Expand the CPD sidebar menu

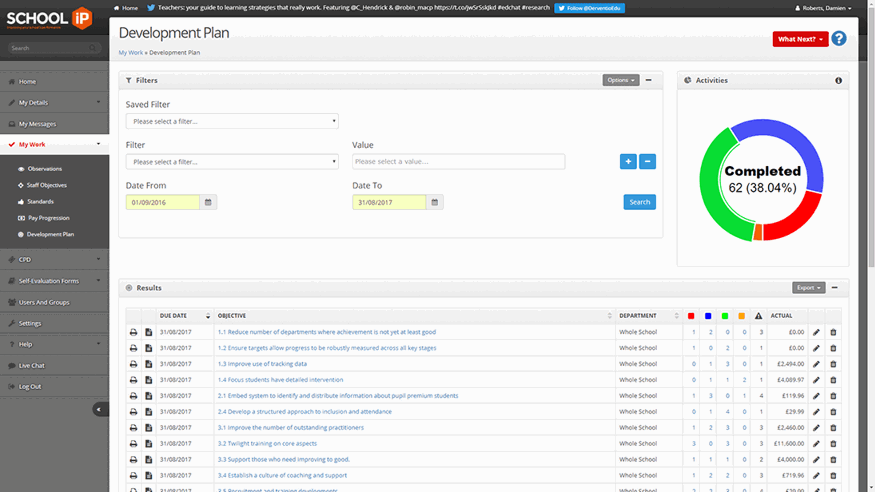coord(55,259)
